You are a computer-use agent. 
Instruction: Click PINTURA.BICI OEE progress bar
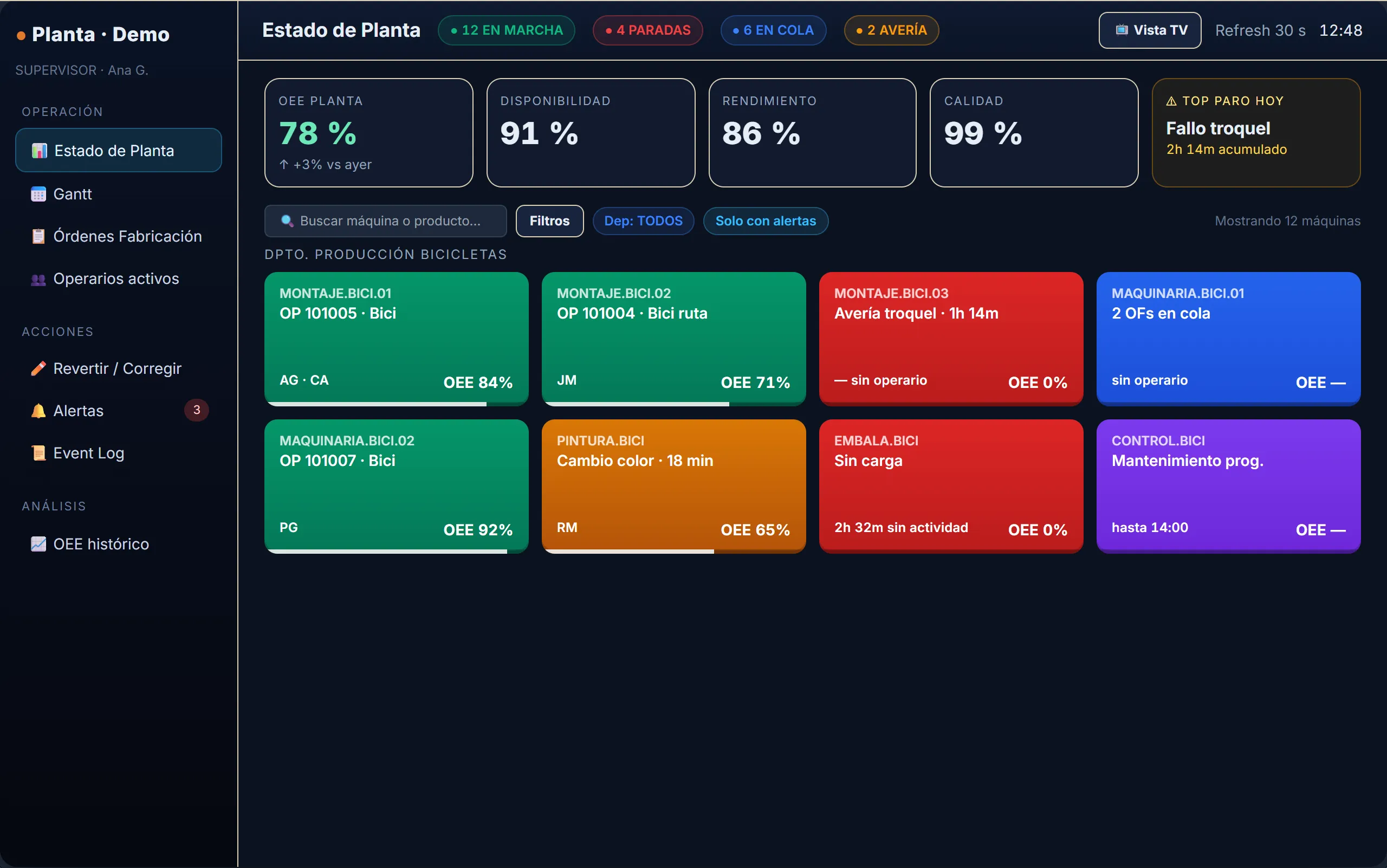click(673, 552)
